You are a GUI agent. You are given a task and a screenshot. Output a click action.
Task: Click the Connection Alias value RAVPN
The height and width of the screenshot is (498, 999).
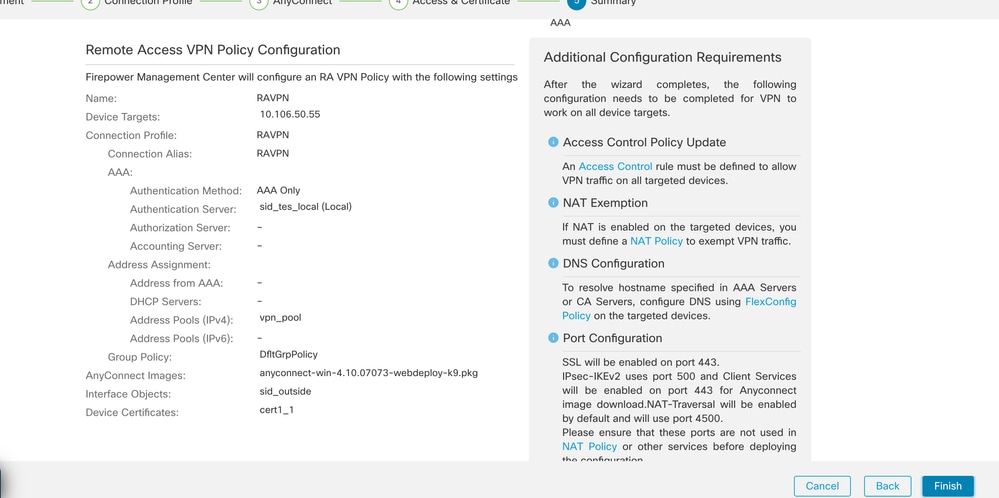tap(273, 153)
